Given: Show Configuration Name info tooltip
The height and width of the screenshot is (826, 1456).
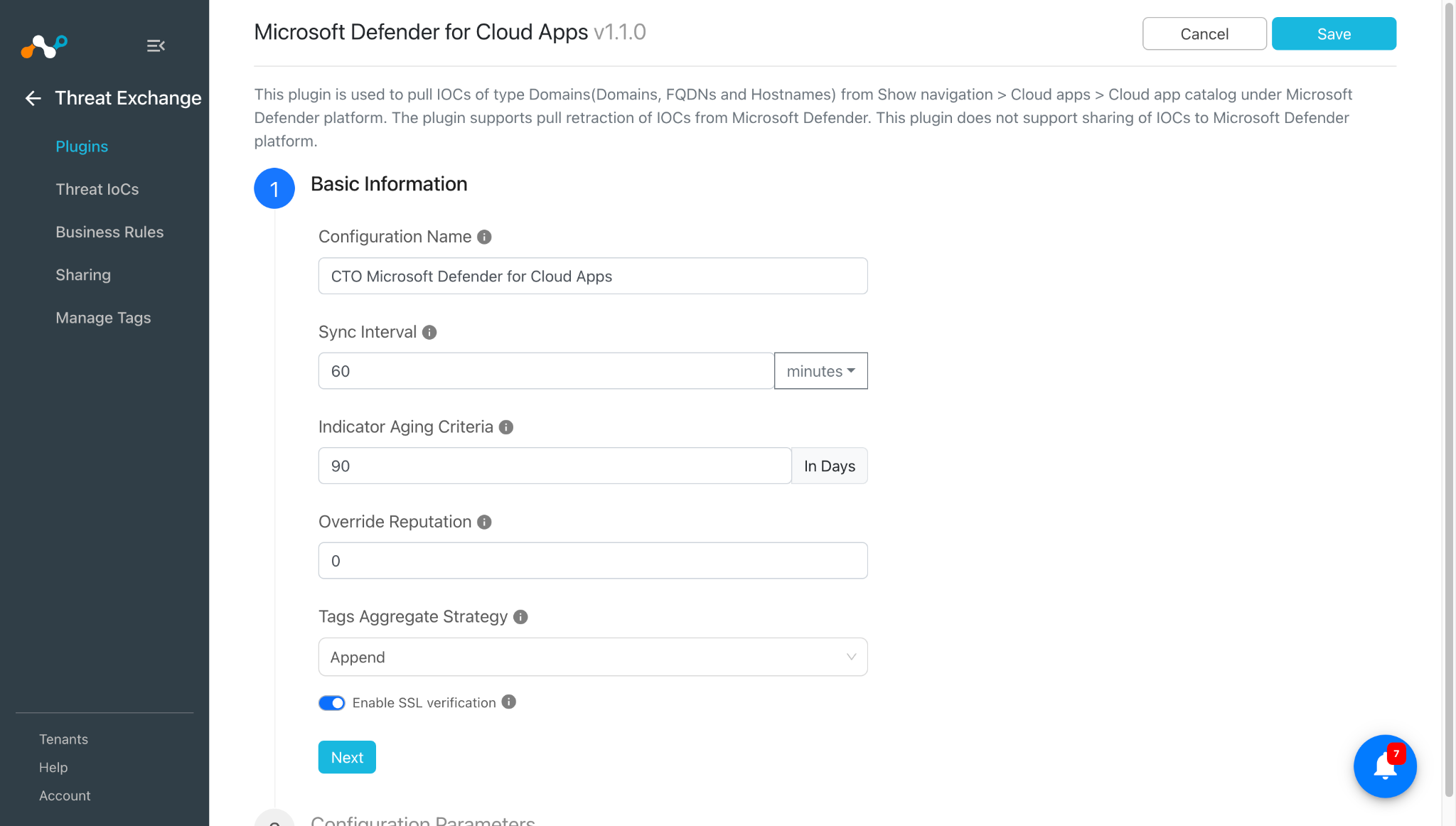Looking at the screenshot, I should click(x=484, y=237).
